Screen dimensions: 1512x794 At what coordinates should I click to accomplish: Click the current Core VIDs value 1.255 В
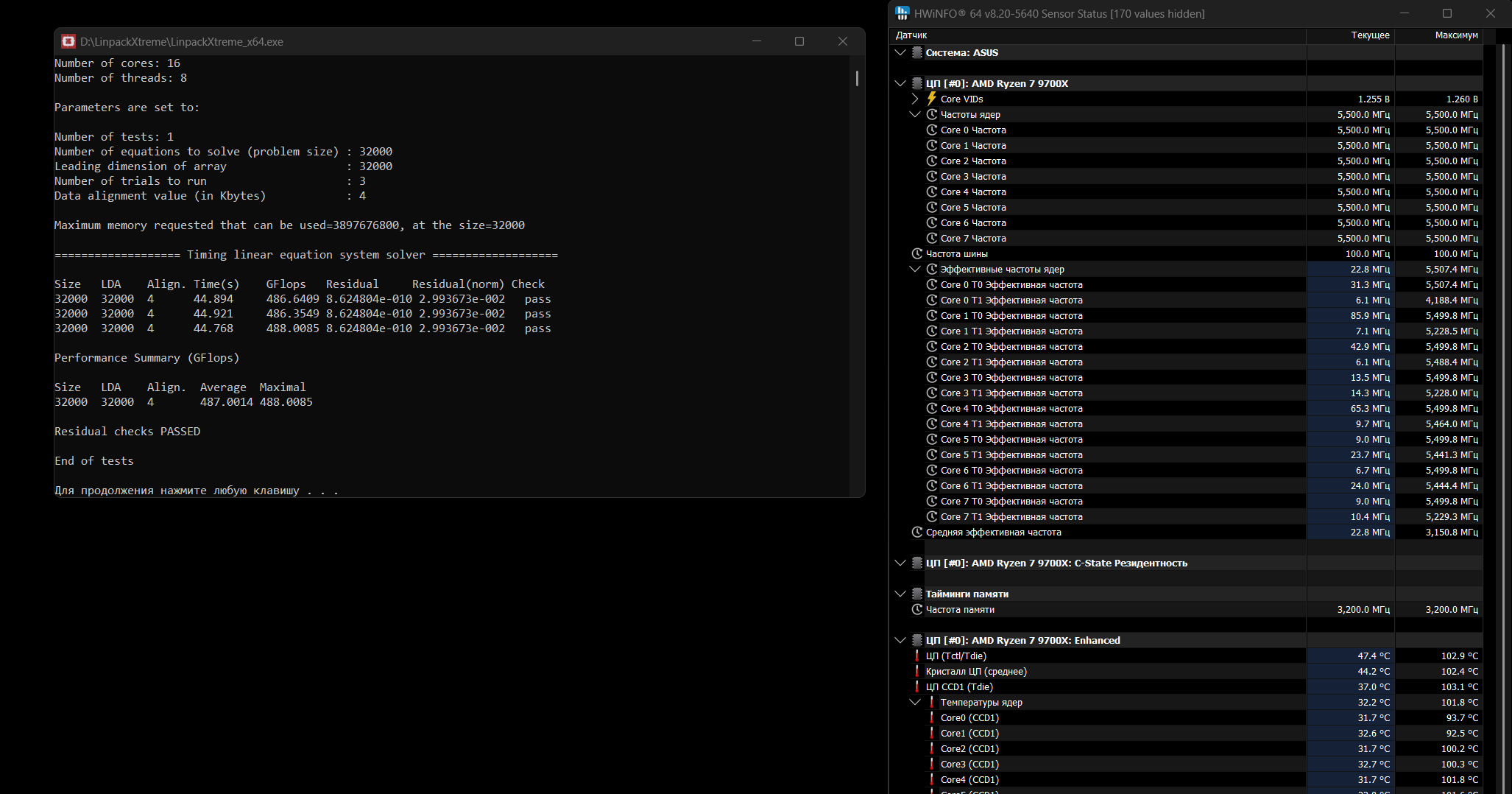pyautogui.click(x=1374, y=99)
